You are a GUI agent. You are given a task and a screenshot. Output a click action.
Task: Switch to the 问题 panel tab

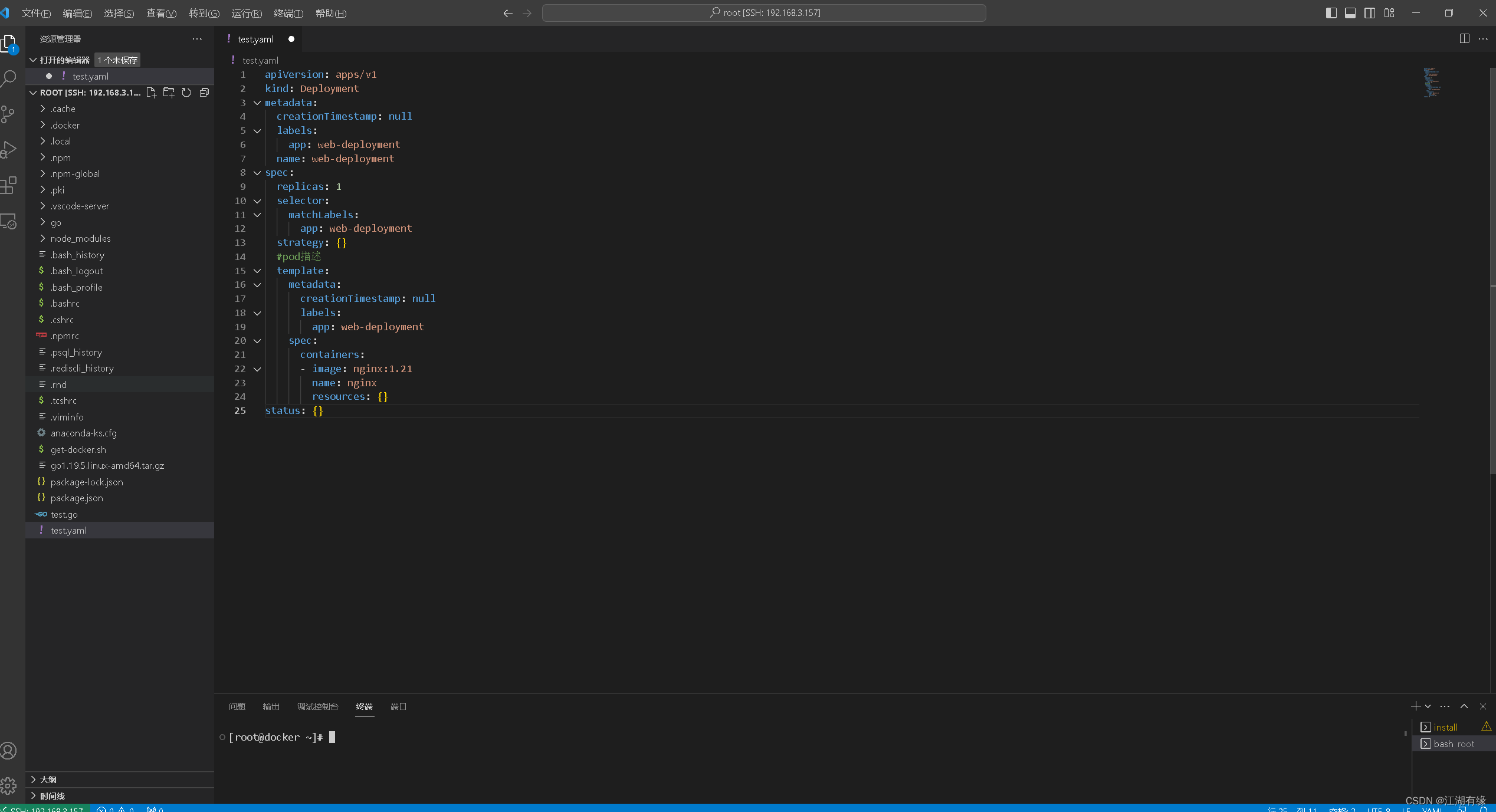237,706
